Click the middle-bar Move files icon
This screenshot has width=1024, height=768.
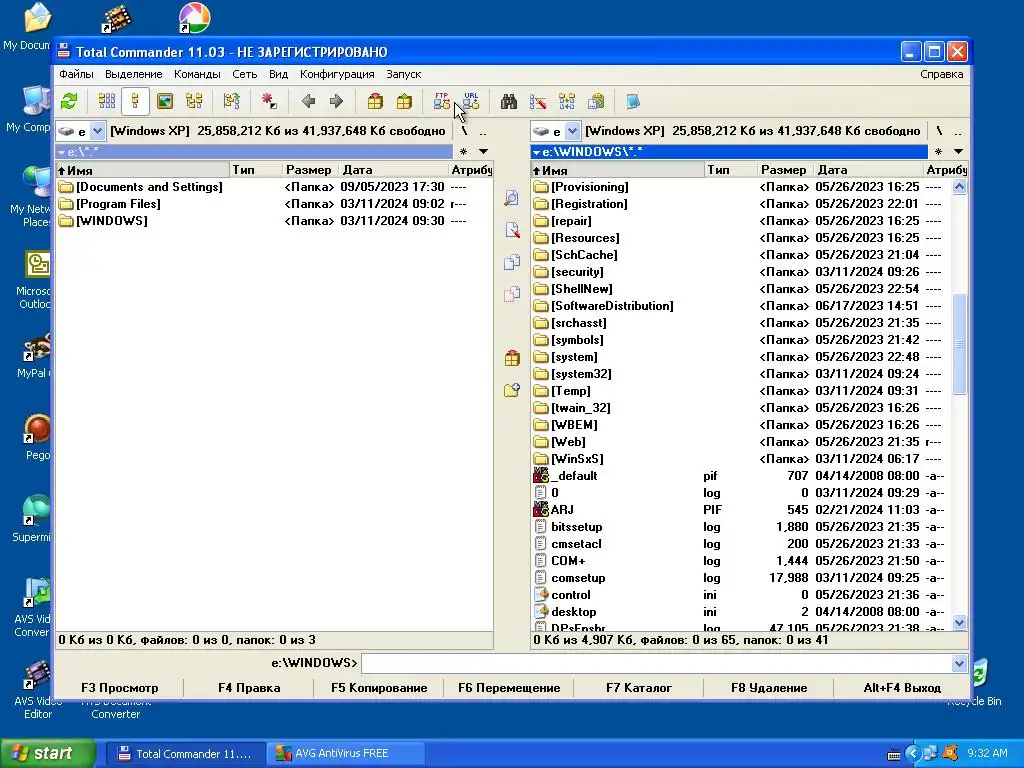tap(512, 294)
